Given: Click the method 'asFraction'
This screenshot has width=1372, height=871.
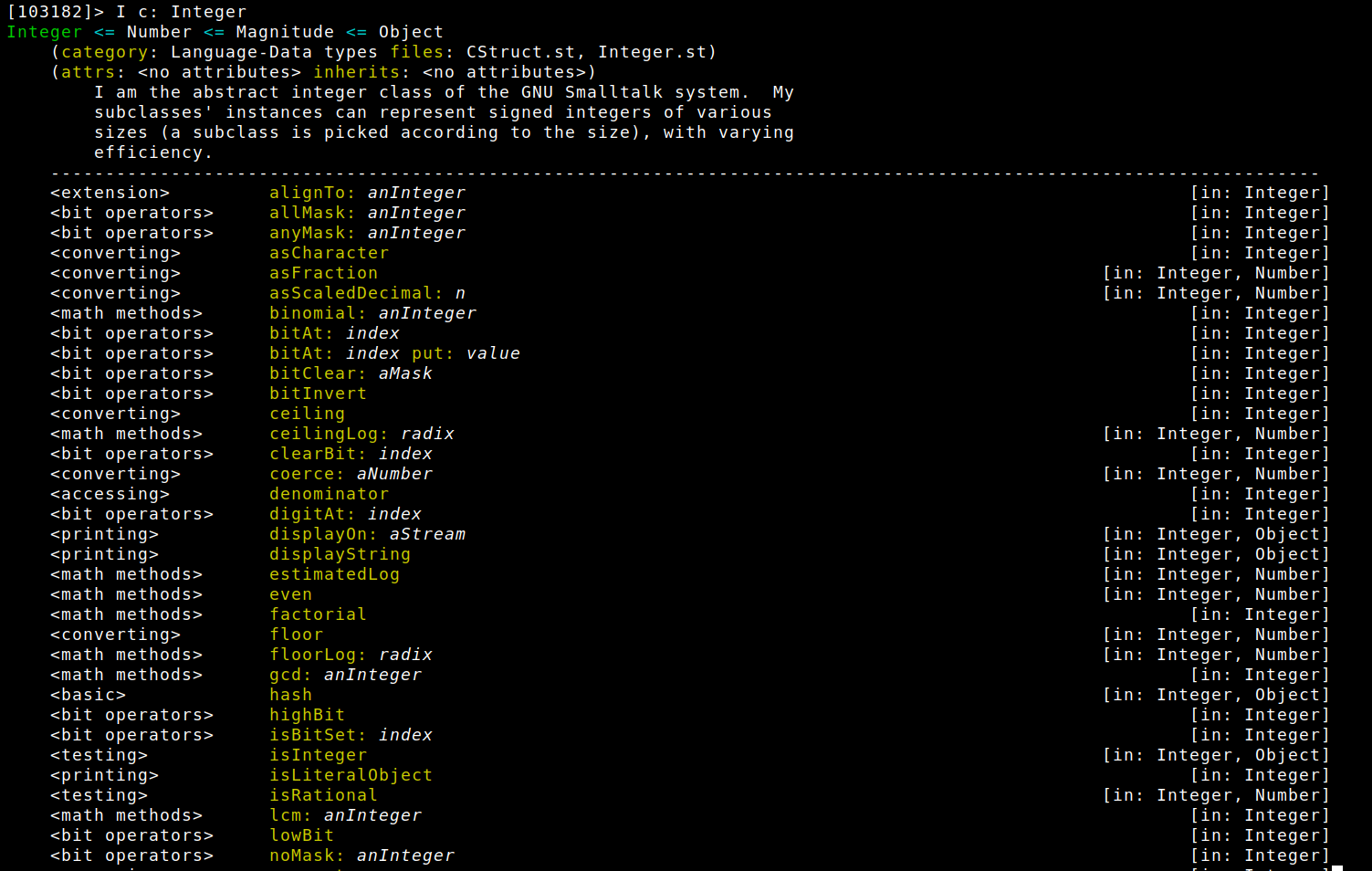Looking at the screenshot, I should [323, 273].
